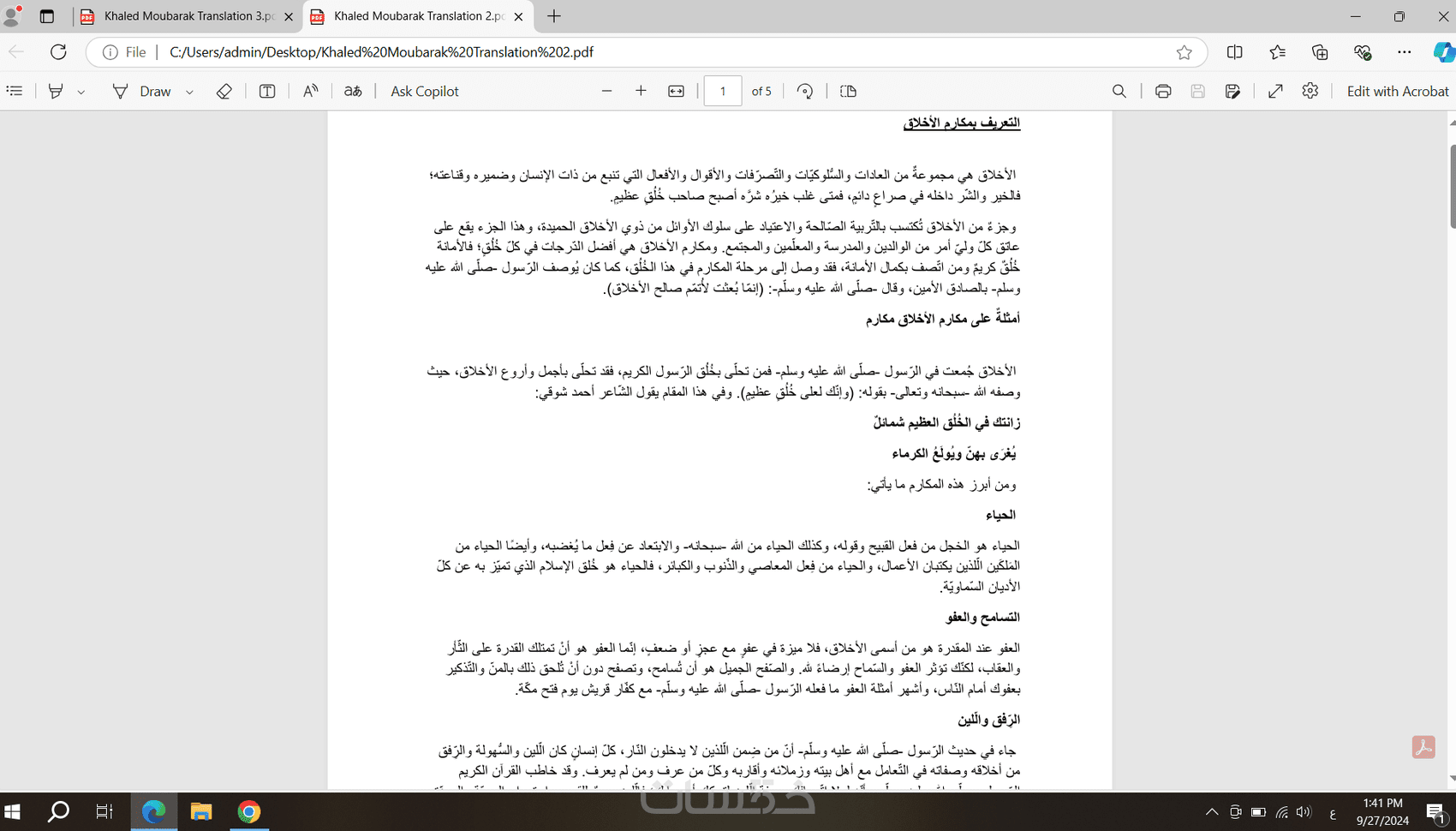Choose the Add text tool
The width and height of the screenshot is (1456, 831).
tap(267, 91)
